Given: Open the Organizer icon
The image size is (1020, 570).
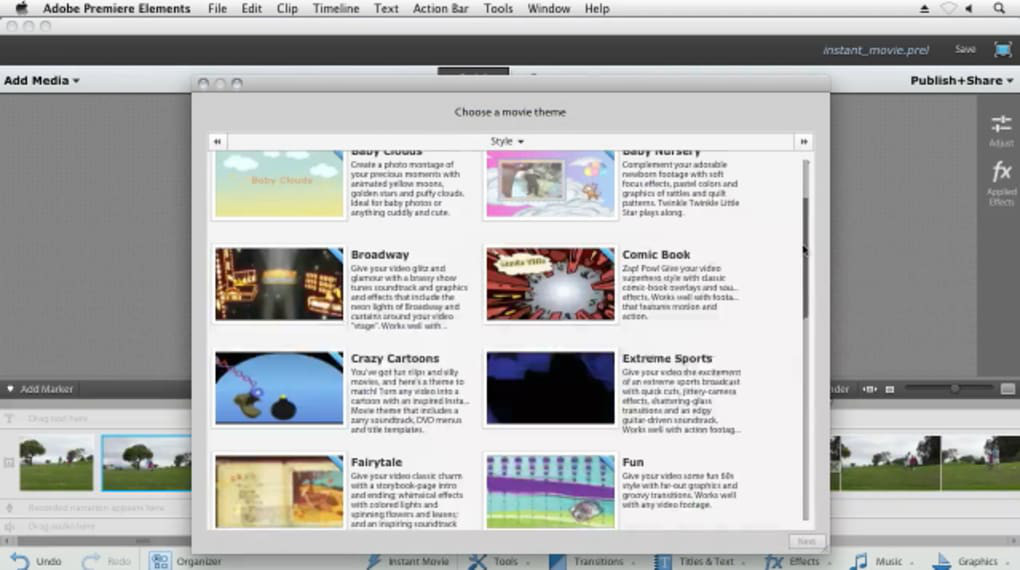Looking at the screenshot, I should point(160,561).
